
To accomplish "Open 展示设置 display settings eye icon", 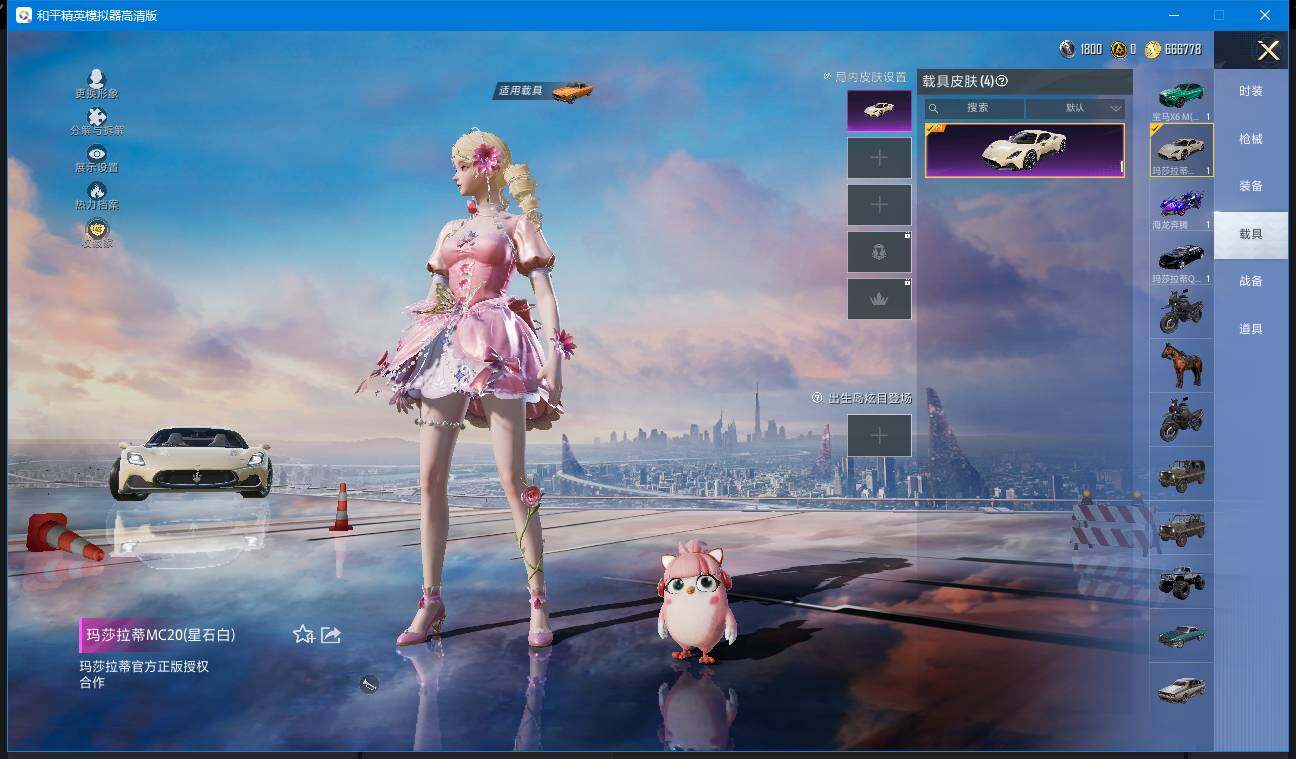I will [96, 154].
